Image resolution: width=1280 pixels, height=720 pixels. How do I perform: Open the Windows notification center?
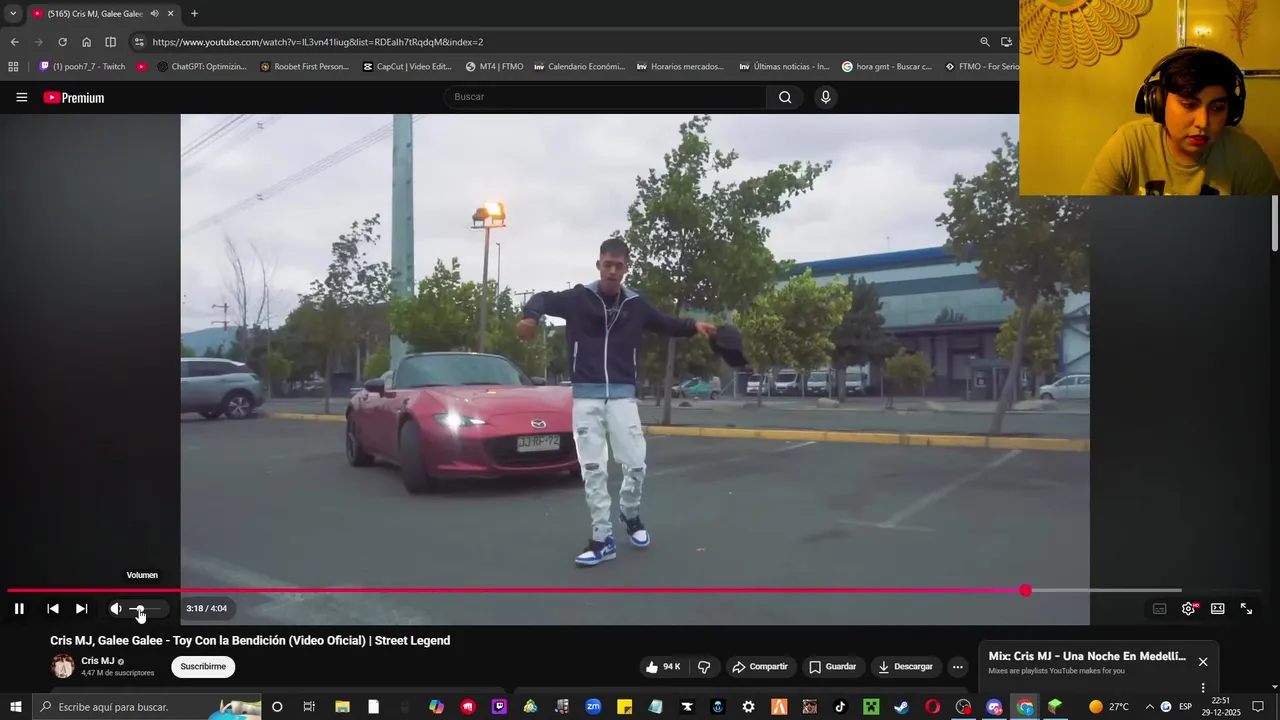pyautogui.click(x=1258, y=707)
